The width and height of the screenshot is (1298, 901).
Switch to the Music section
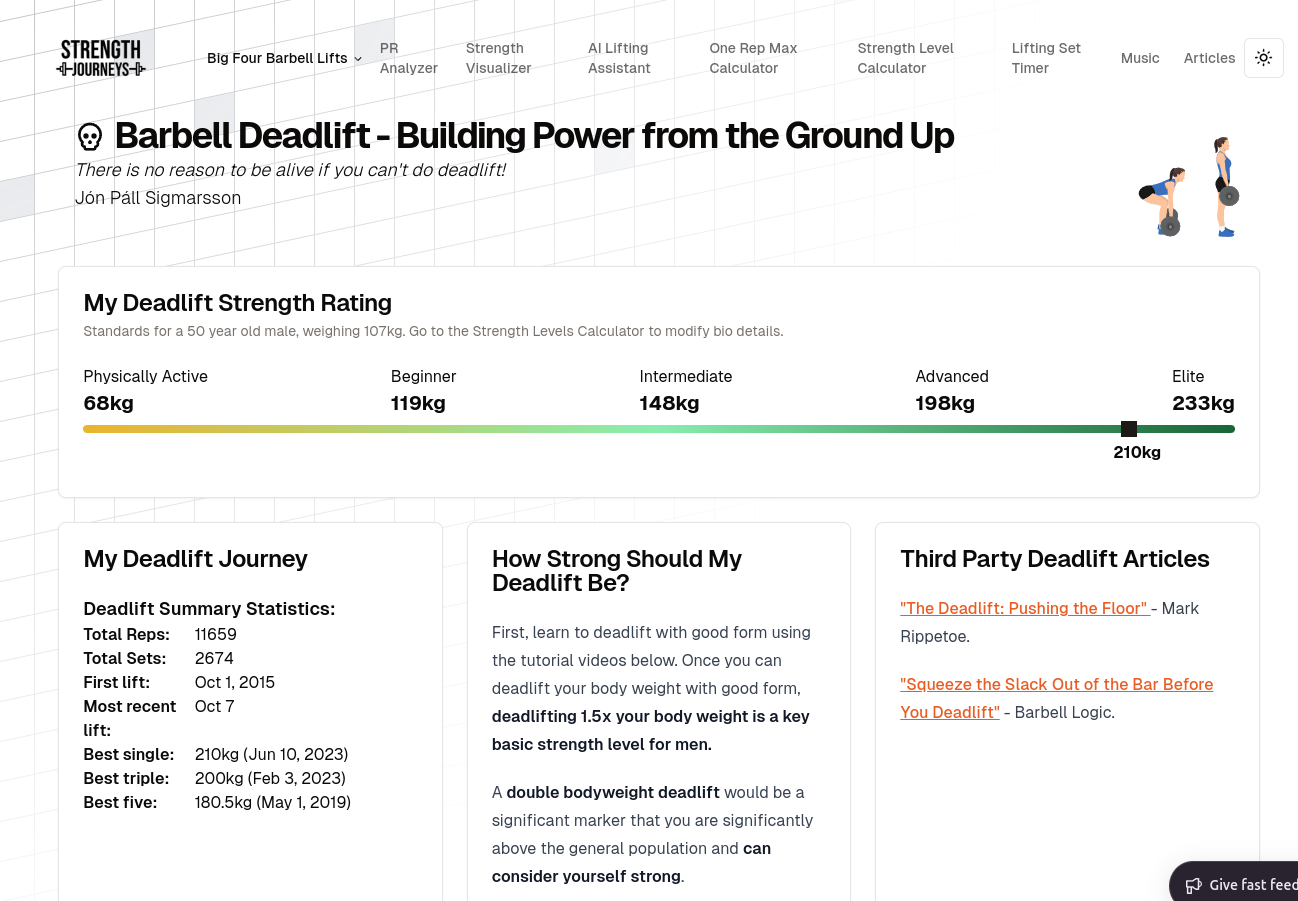tap(1140, 58)
